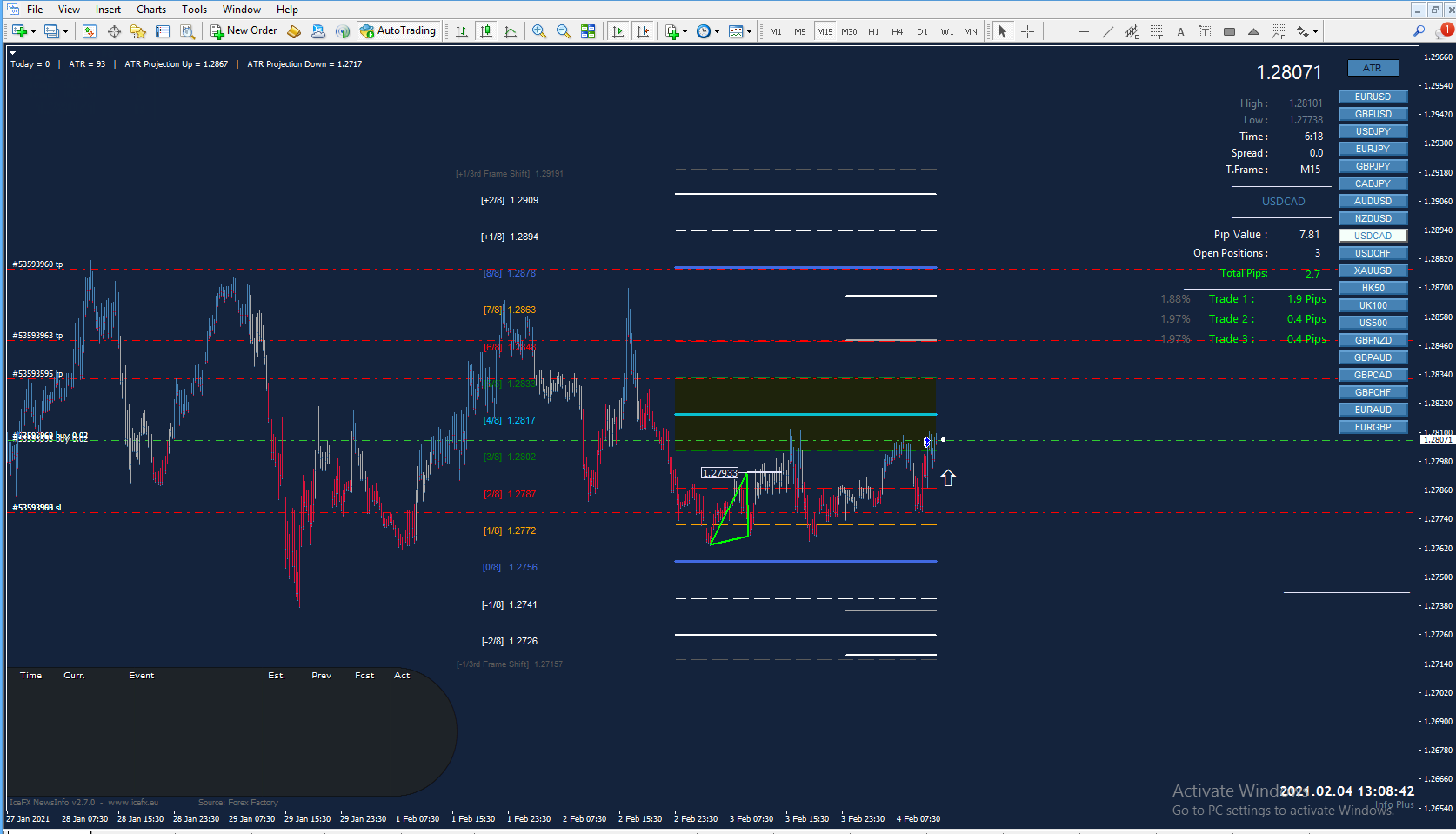Select the H4 timeframe

click(x=898, y=31)
